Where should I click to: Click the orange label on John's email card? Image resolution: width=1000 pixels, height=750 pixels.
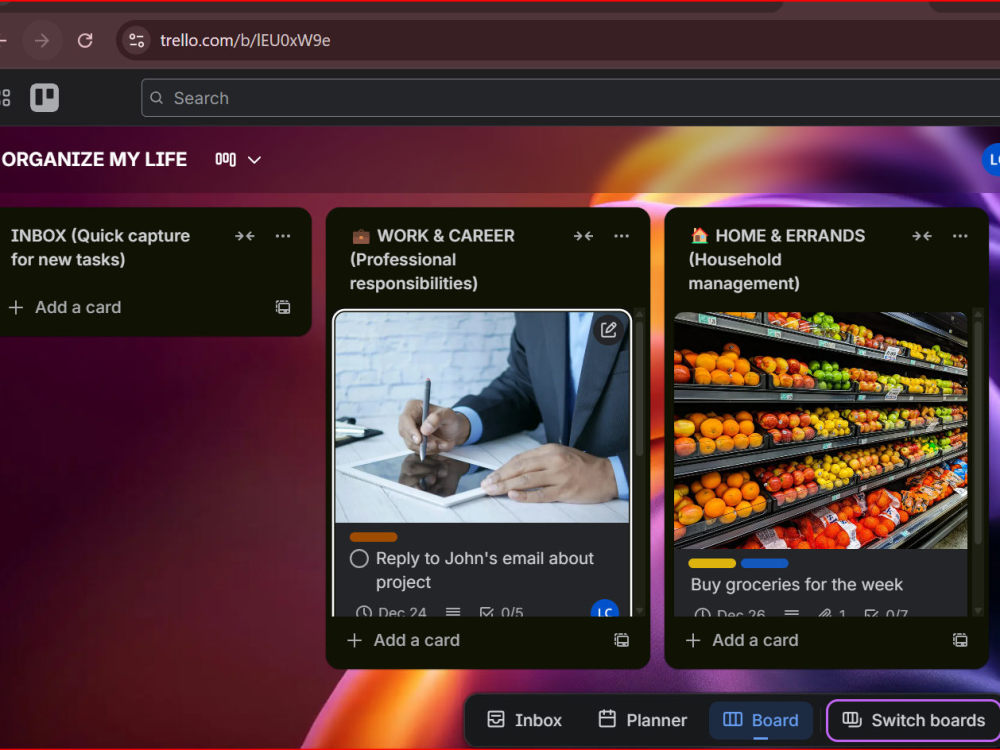tap(374, 537)
